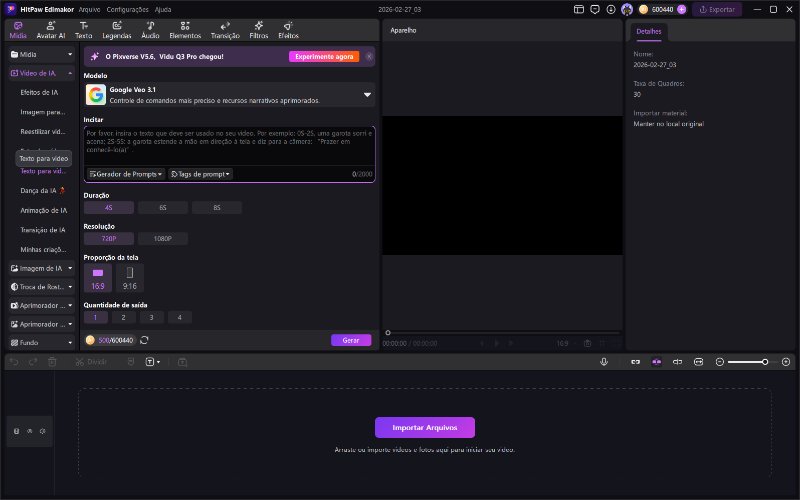Set output quantity to 2
Screen dimensions: 800x500
123,317
